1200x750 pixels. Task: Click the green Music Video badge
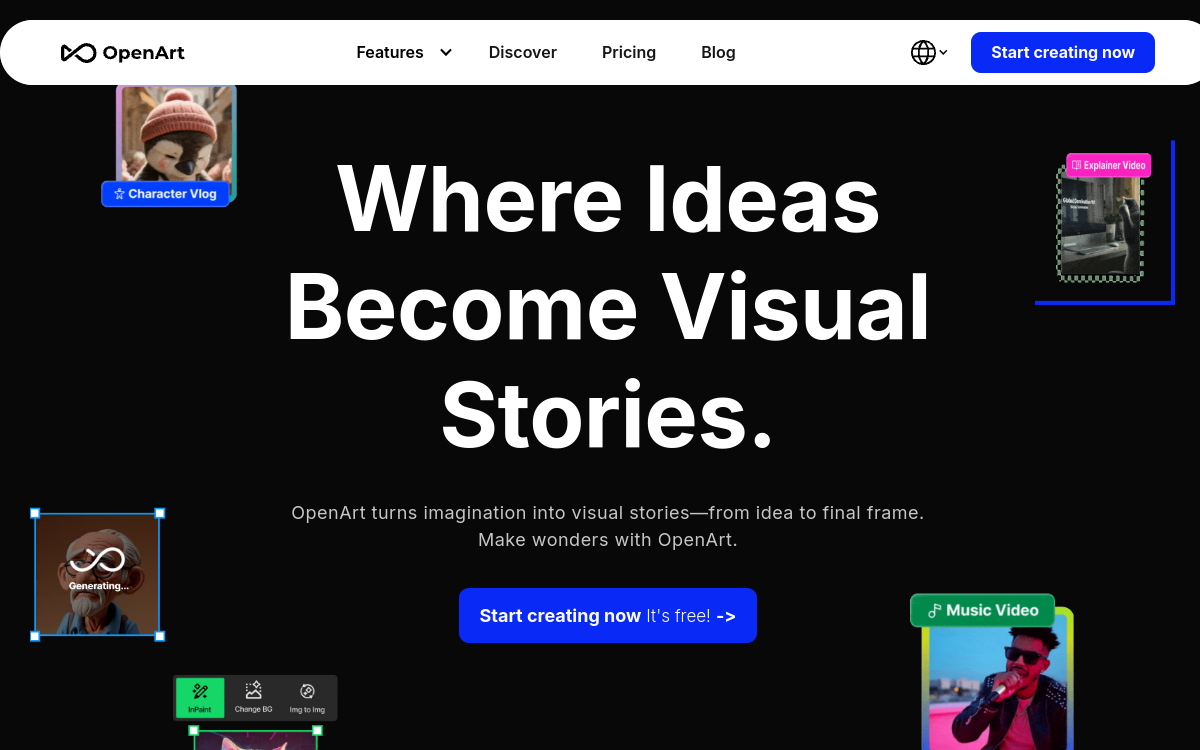982,610
